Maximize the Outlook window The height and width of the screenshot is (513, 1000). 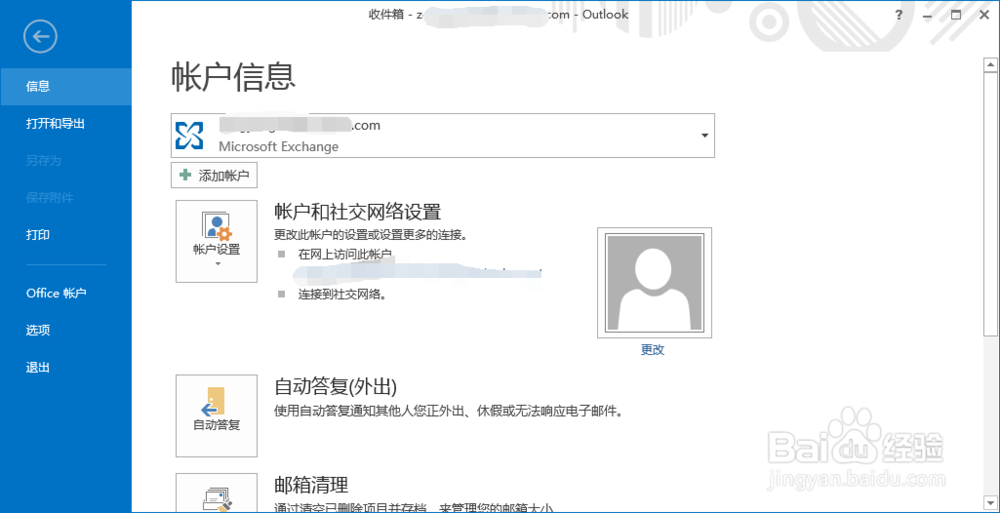(955, 15)
